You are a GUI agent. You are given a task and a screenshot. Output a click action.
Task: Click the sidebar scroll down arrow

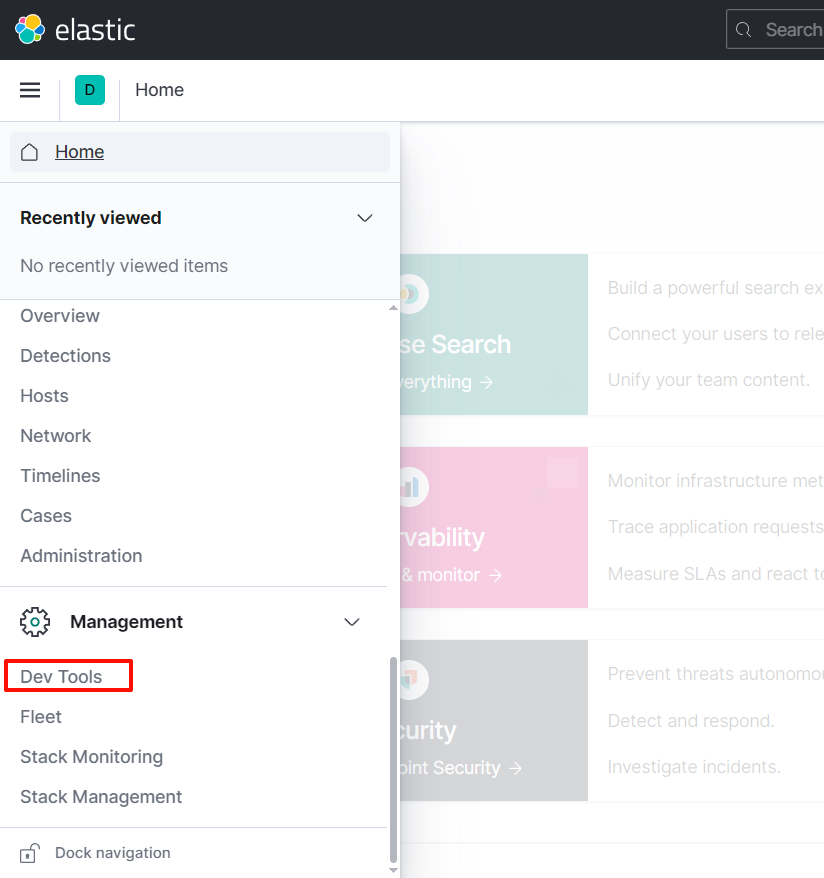pos(394,870)
